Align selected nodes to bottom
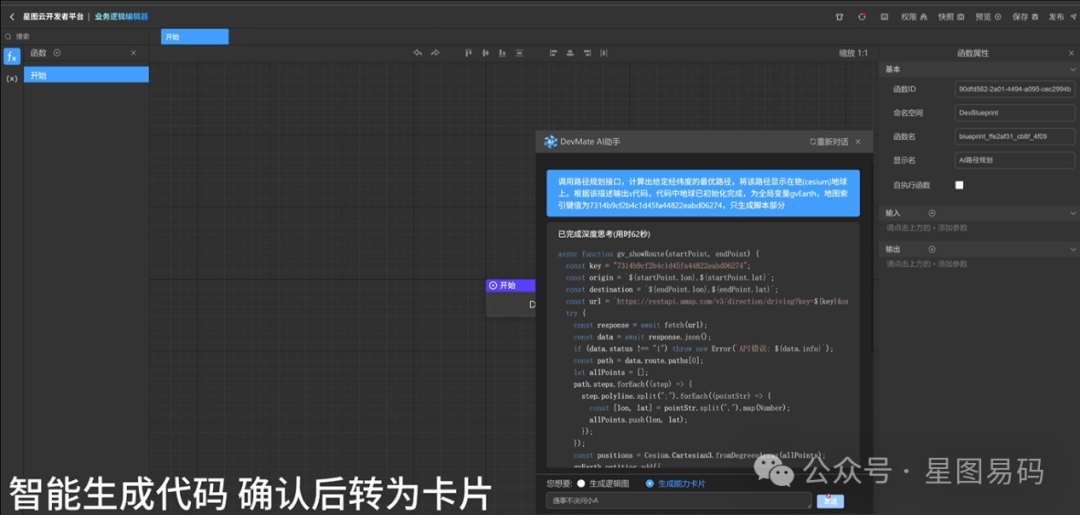Image resolution: width=1080 pixels, height=515 pixels. 502,53
